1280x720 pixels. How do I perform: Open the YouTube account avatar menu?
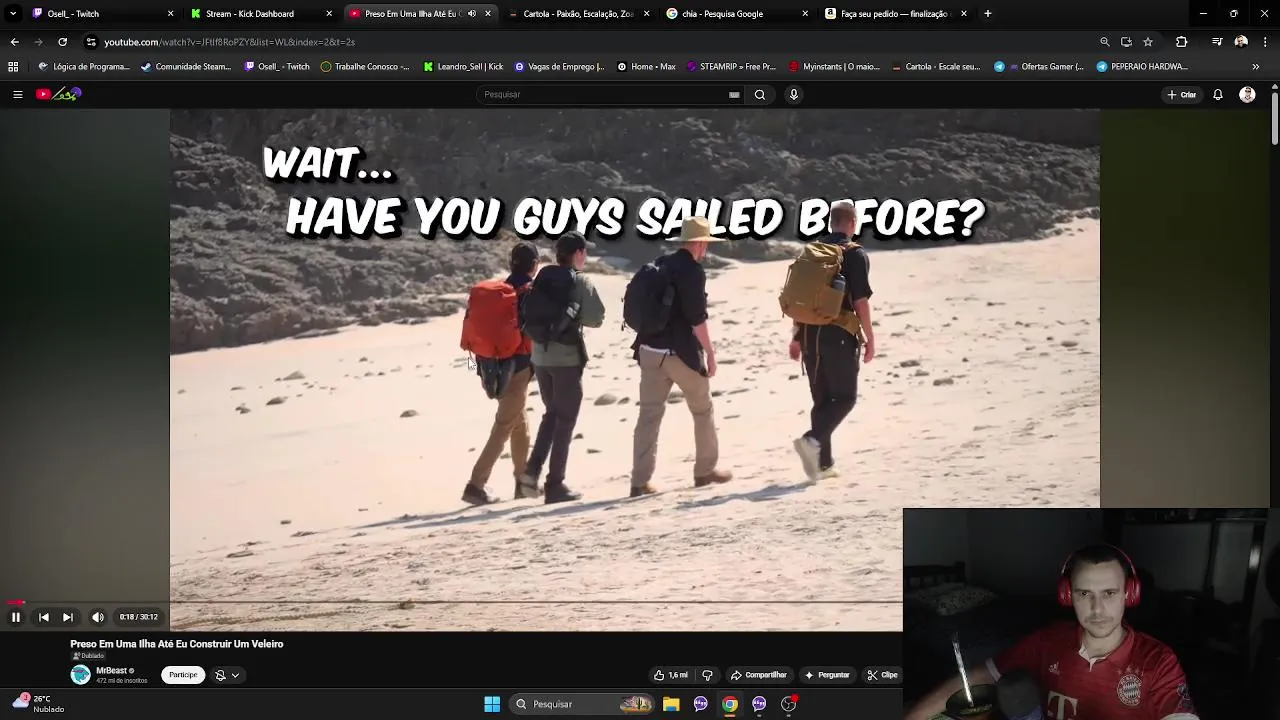pos(1247,94)
